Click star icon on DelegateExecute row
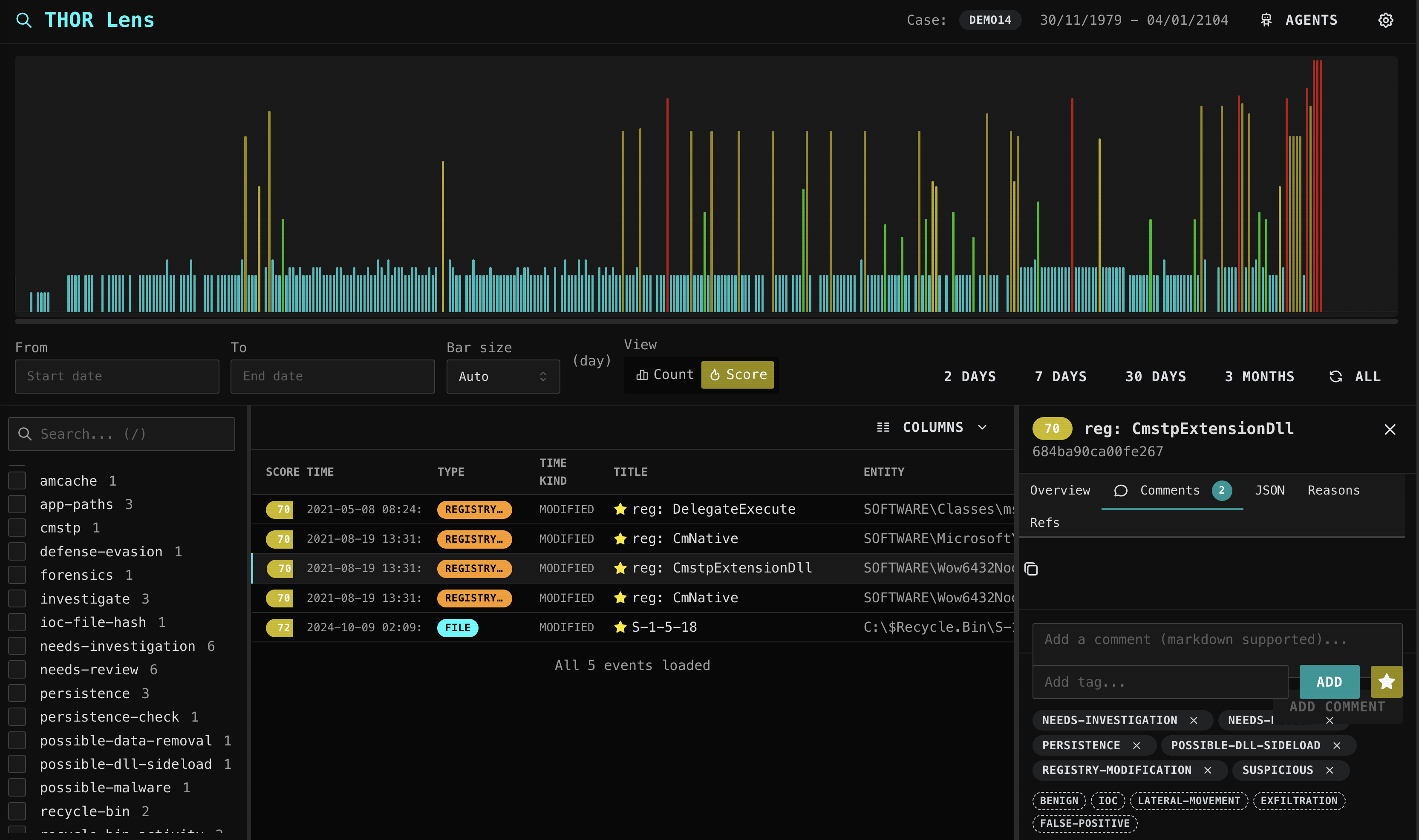The height and width of the screenshot is (840, 1419). coord(620,509)
